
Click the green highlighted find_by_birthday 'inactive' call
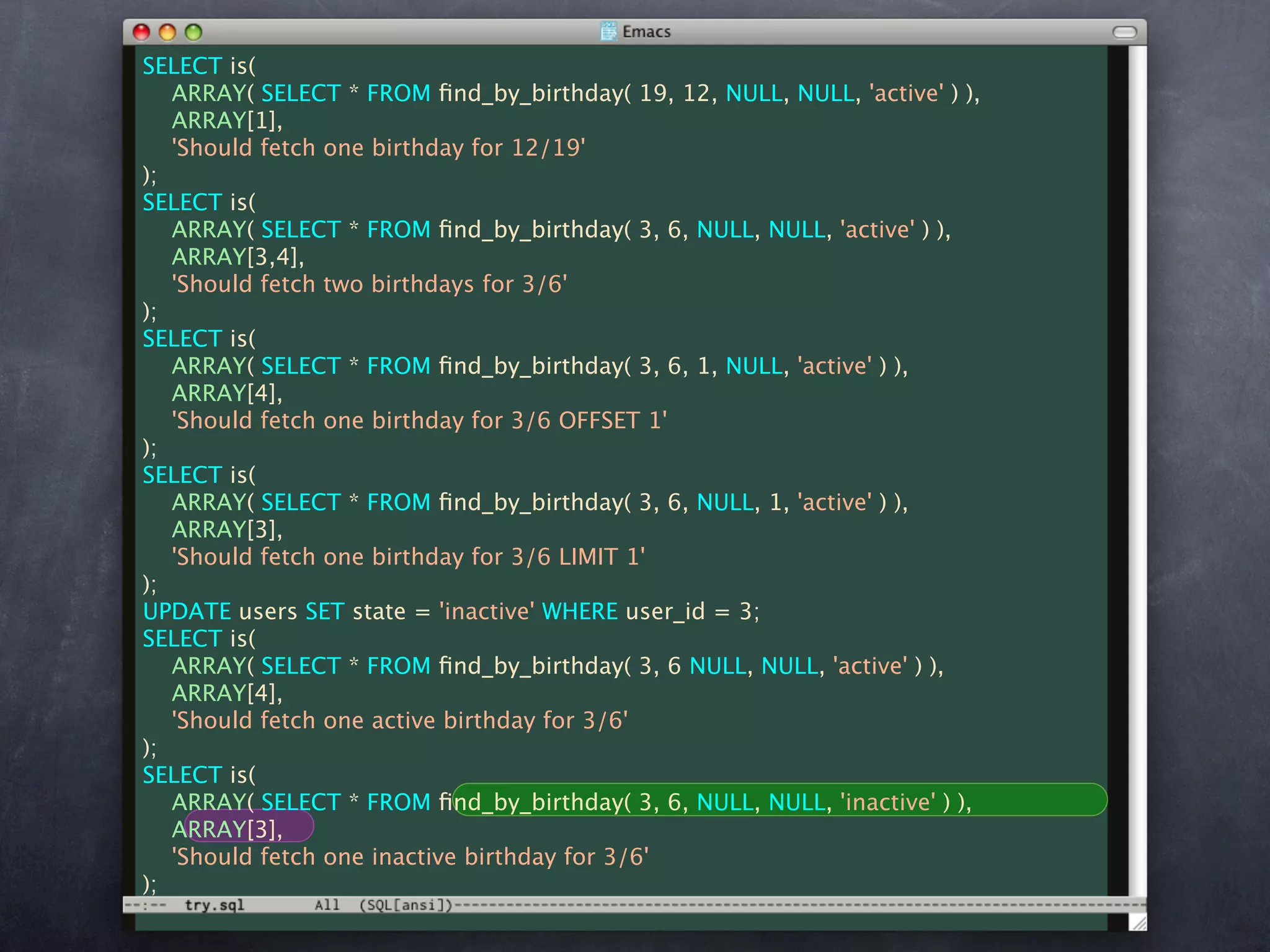point(779,801)
